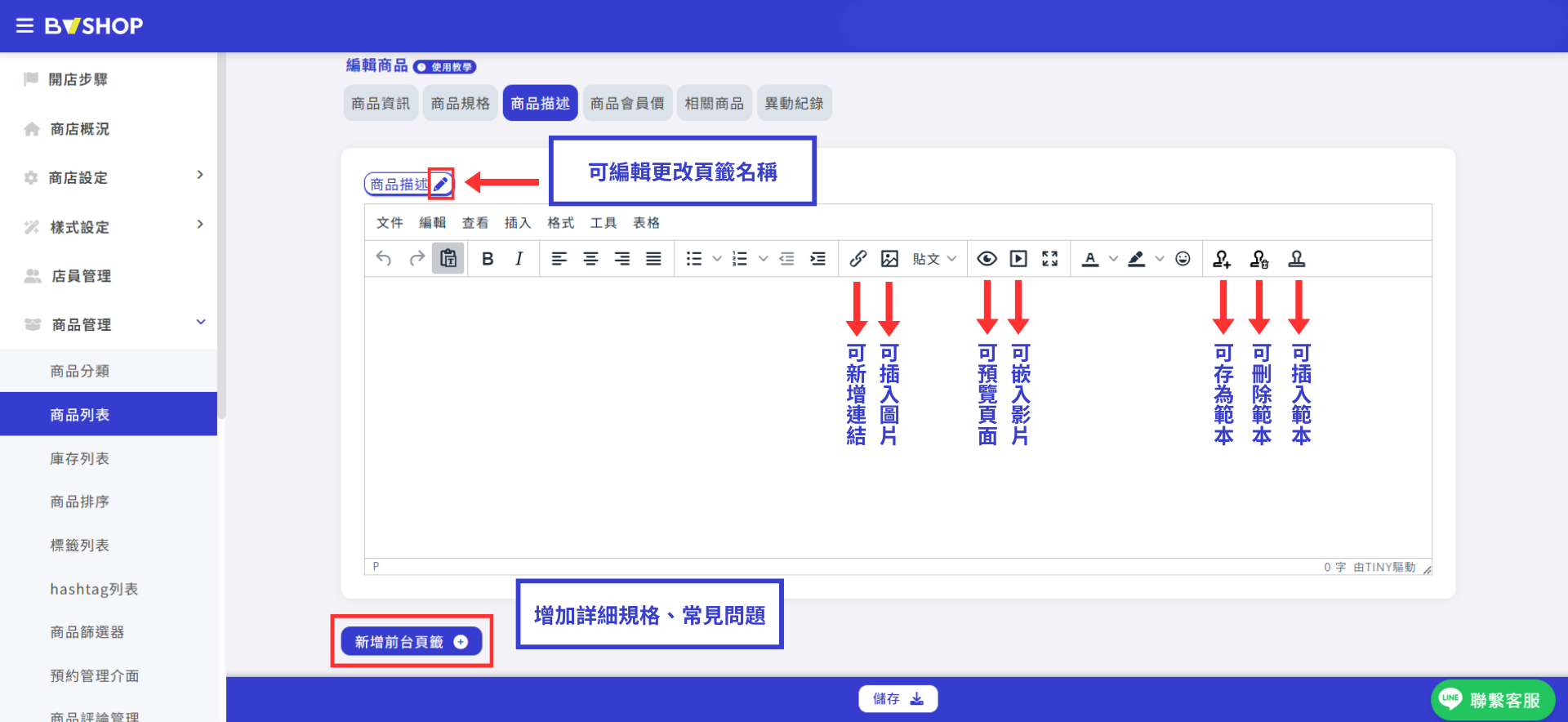Open highlight color dropdown arrow
The height and width of the screenshot is (722, 1568).
1160,259
